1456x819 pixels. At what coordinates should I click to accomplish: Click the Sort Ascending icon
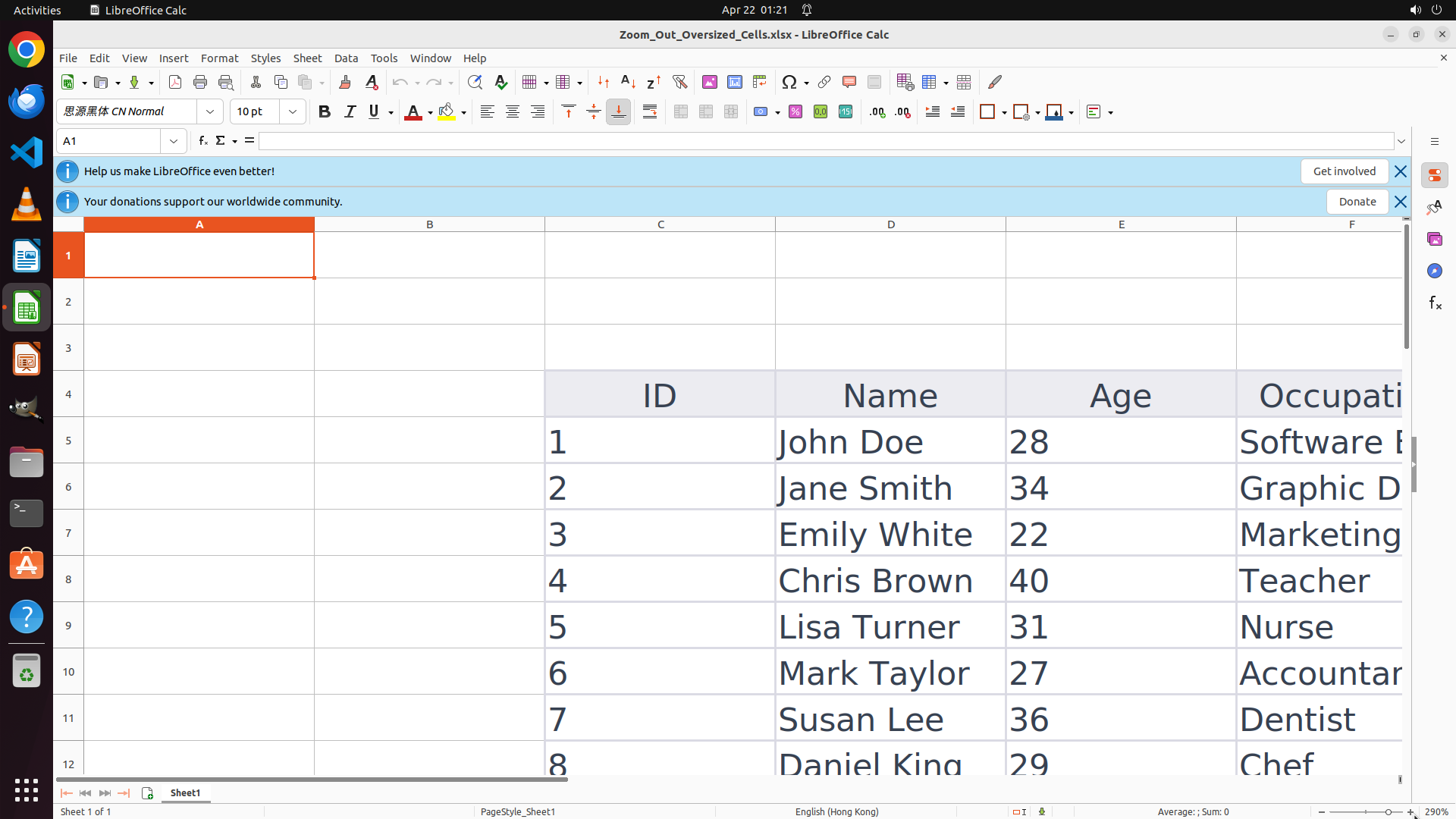click(629, 82)
